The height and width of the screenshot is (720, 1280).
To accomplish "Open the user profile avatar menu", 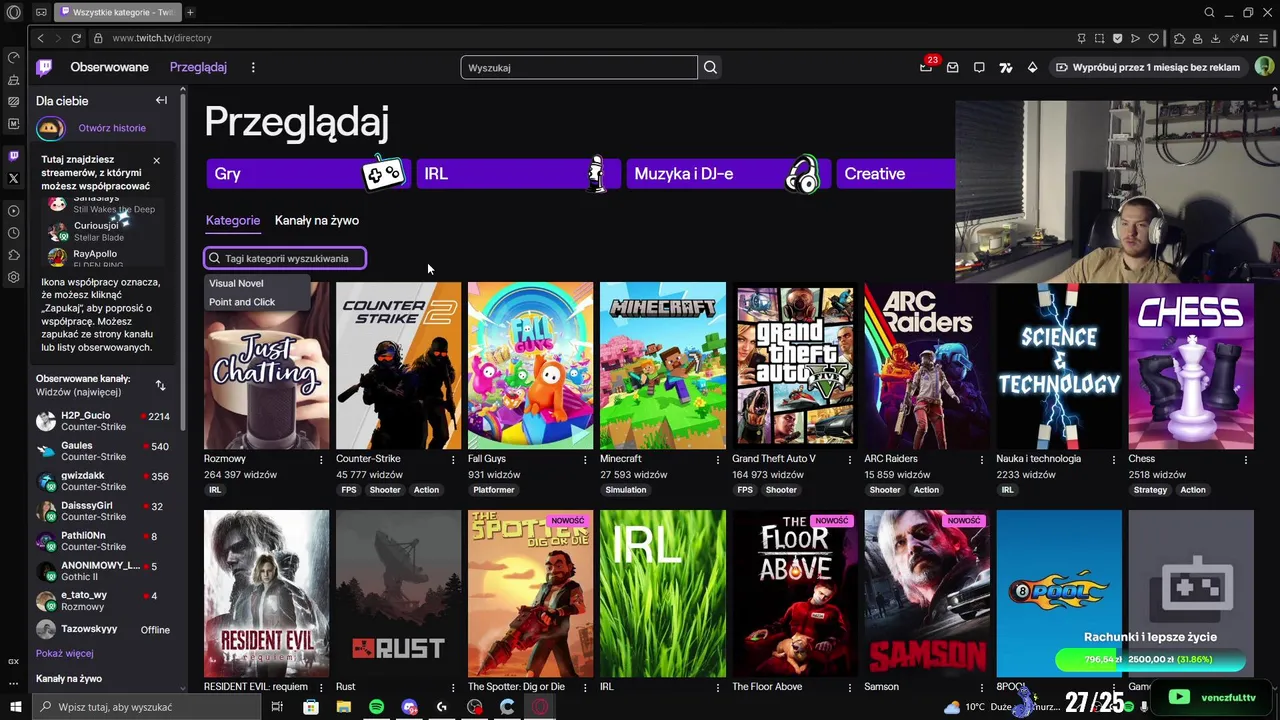I will point(1264,67).
